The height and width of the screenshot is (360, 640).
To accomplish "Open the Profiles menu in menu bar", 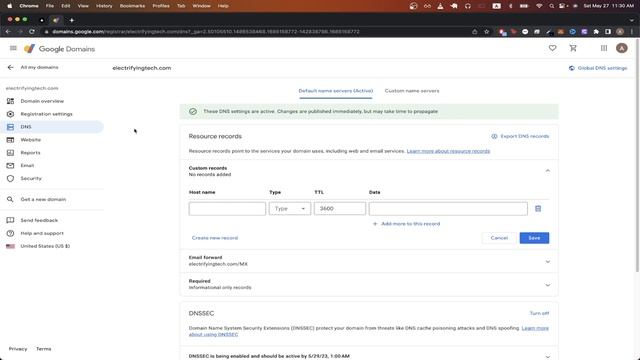I will click(161, 6).
